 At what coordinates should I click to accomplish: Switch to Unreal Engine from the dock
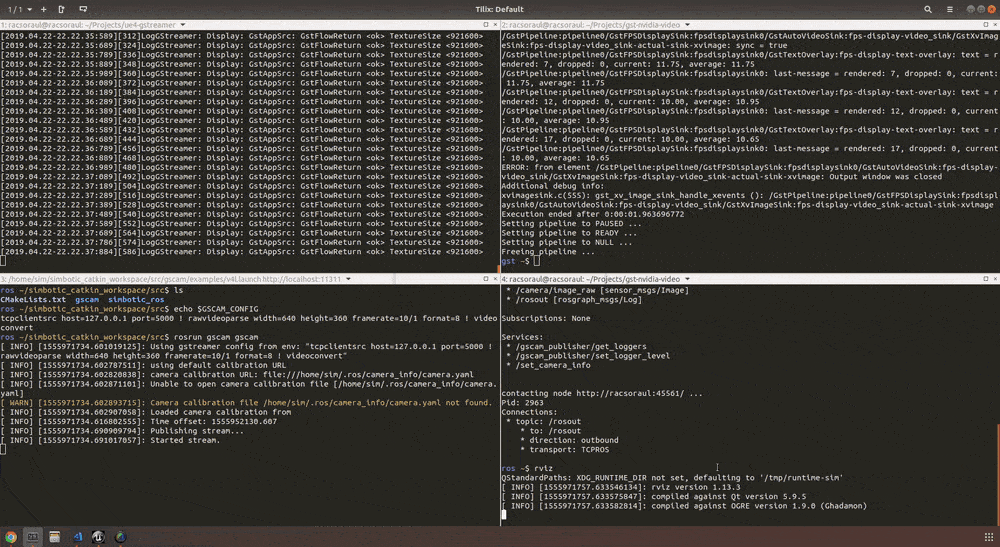click(x=98, y=537)
